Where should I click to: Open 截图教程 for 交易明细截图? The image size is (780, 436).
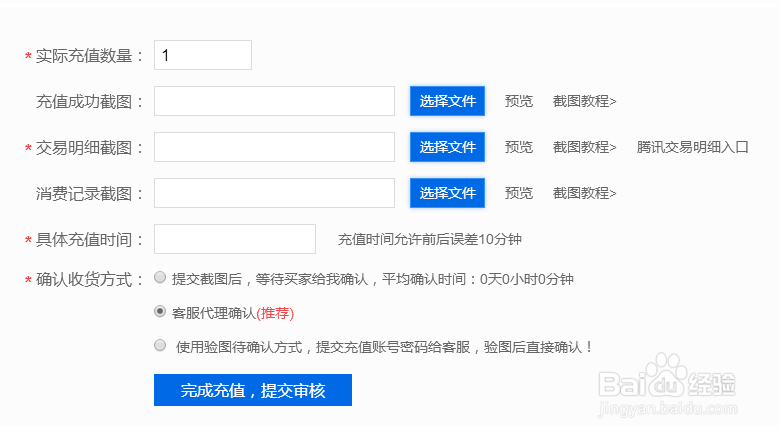(x=585, y=147)
